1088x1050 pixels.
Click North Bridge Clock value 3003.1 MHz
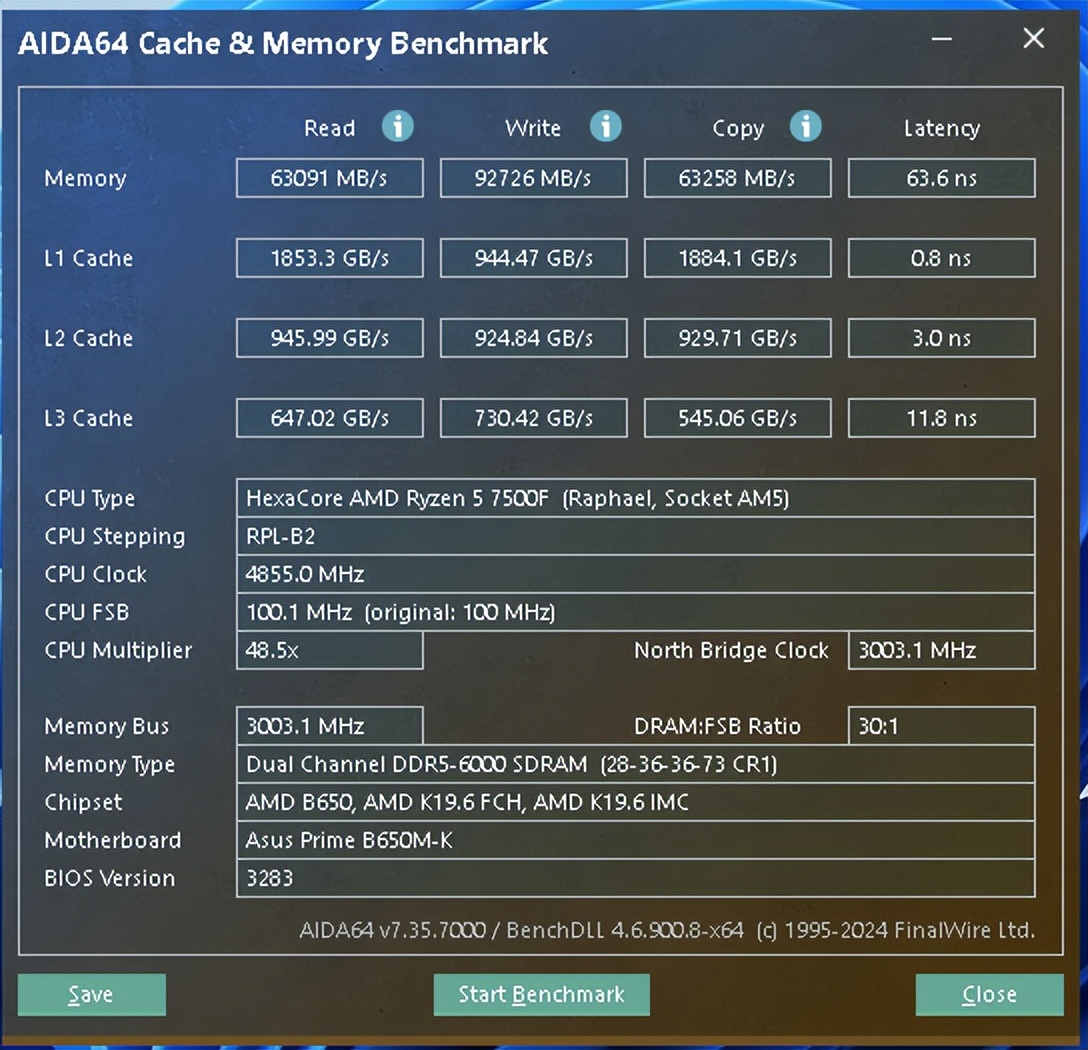click(x=942, y=650)
